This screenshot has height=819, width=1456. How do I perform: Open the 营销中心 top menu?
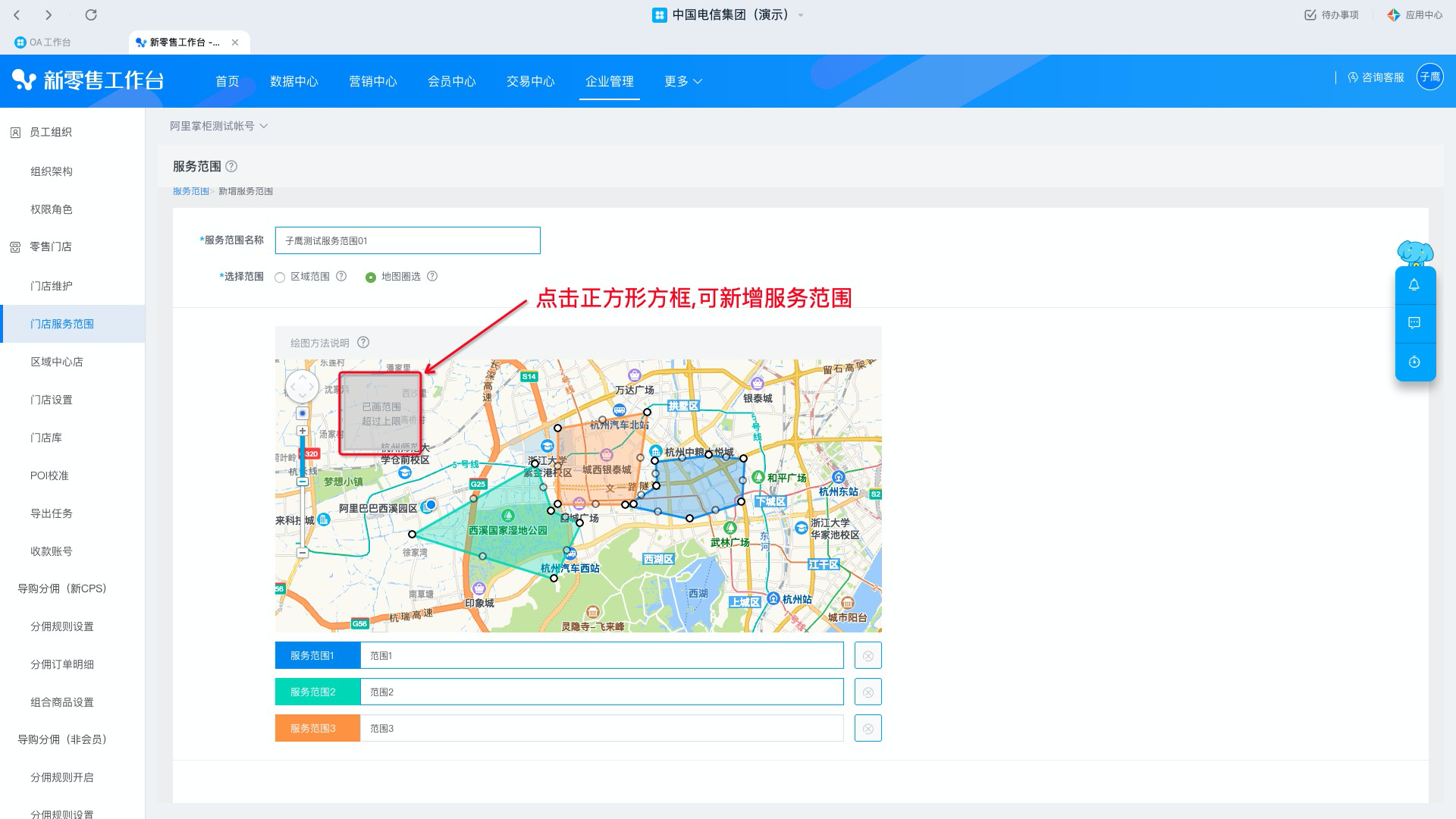pyautogui.click(x=373, y=81)
